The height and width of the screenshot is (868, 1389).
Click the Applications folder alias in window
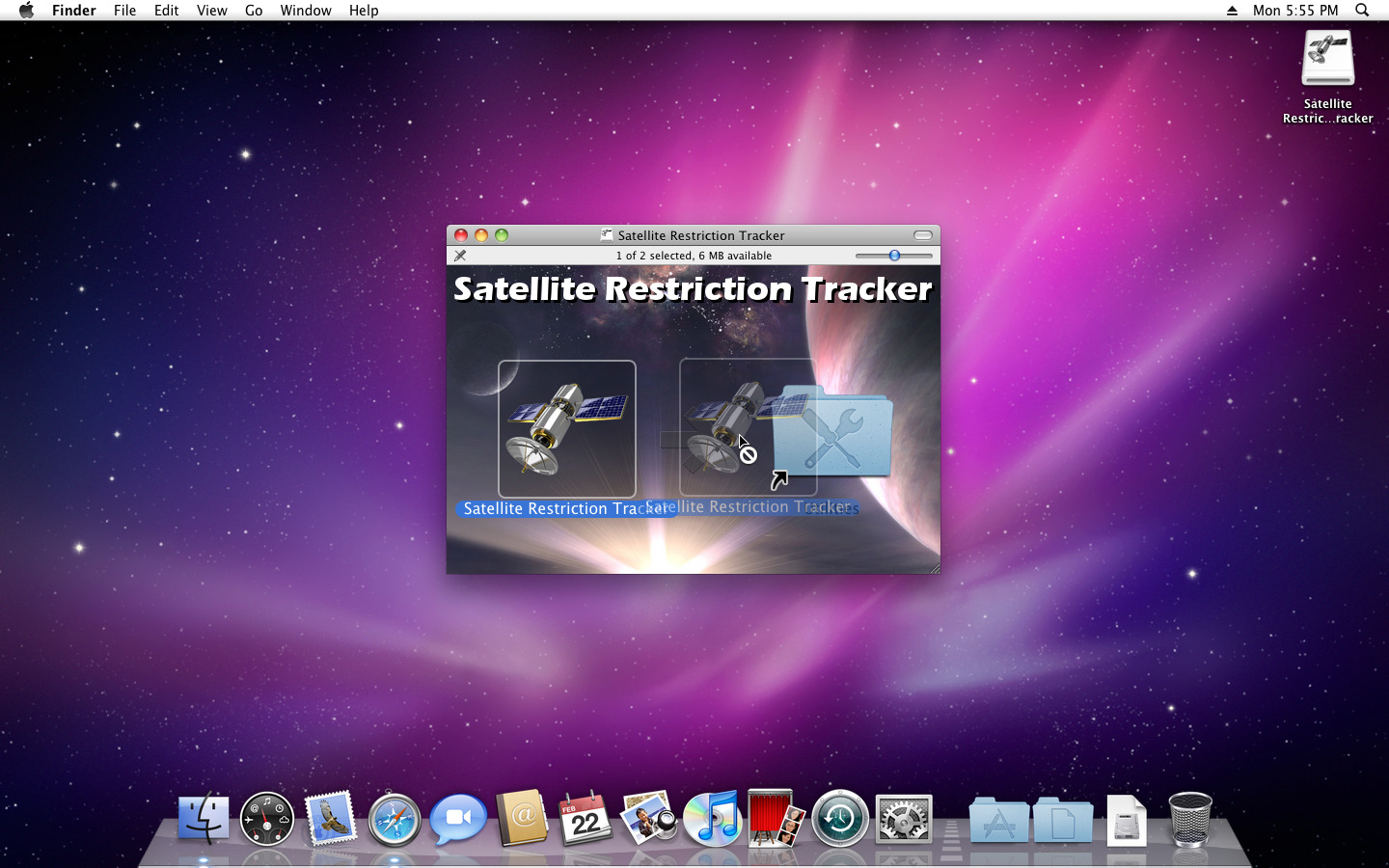point(834,432)
